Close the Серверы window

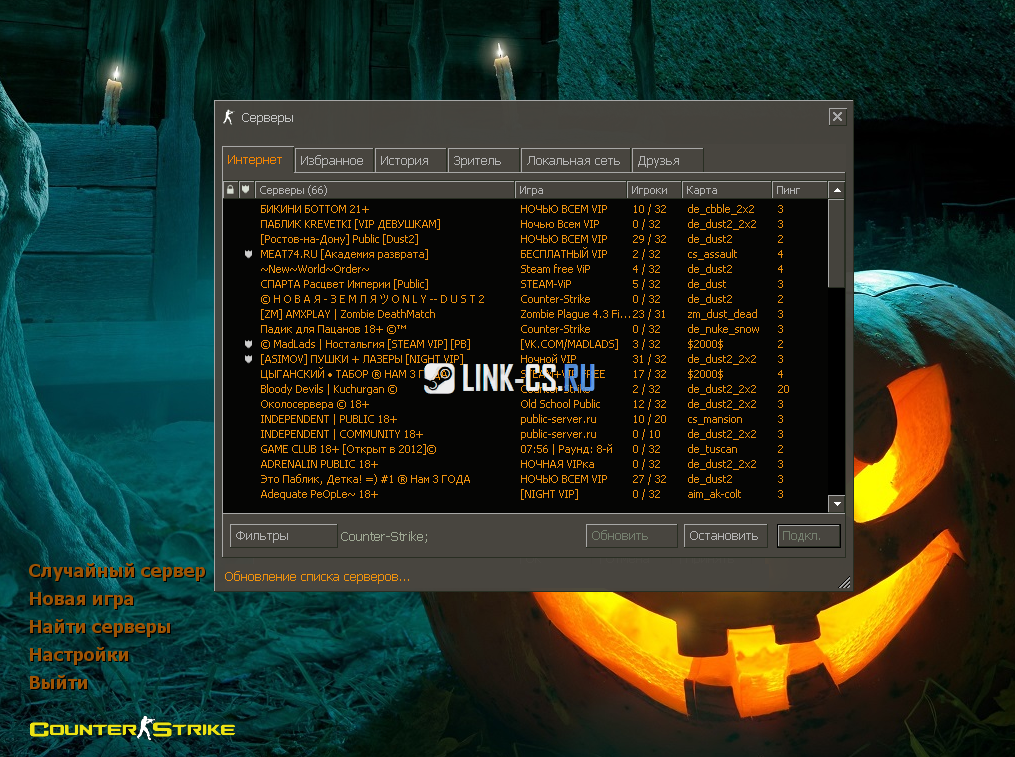[837, 117]
